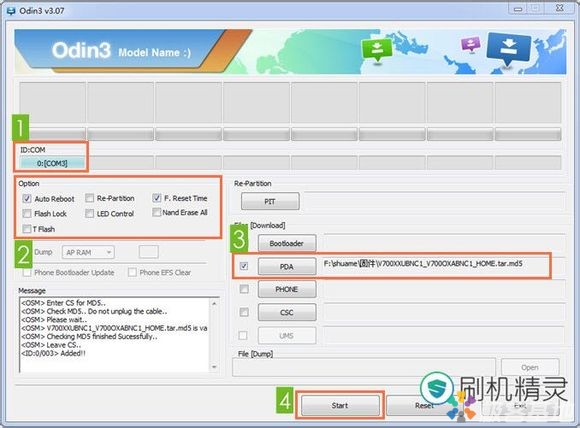Tick the PHONE file checkbox
580x428 pixels.
click(244, 289)
